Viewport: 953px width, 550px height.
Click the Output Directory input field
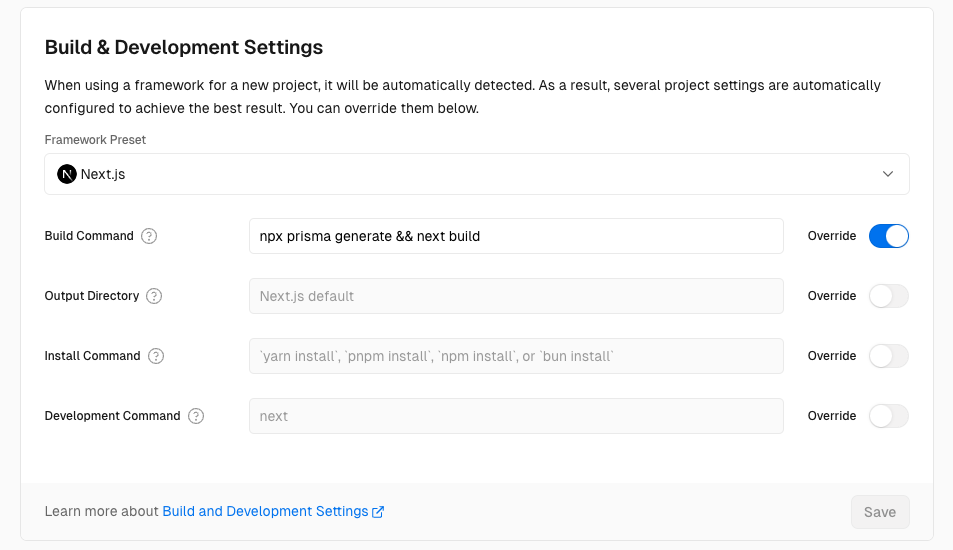[x=516, y=296]
